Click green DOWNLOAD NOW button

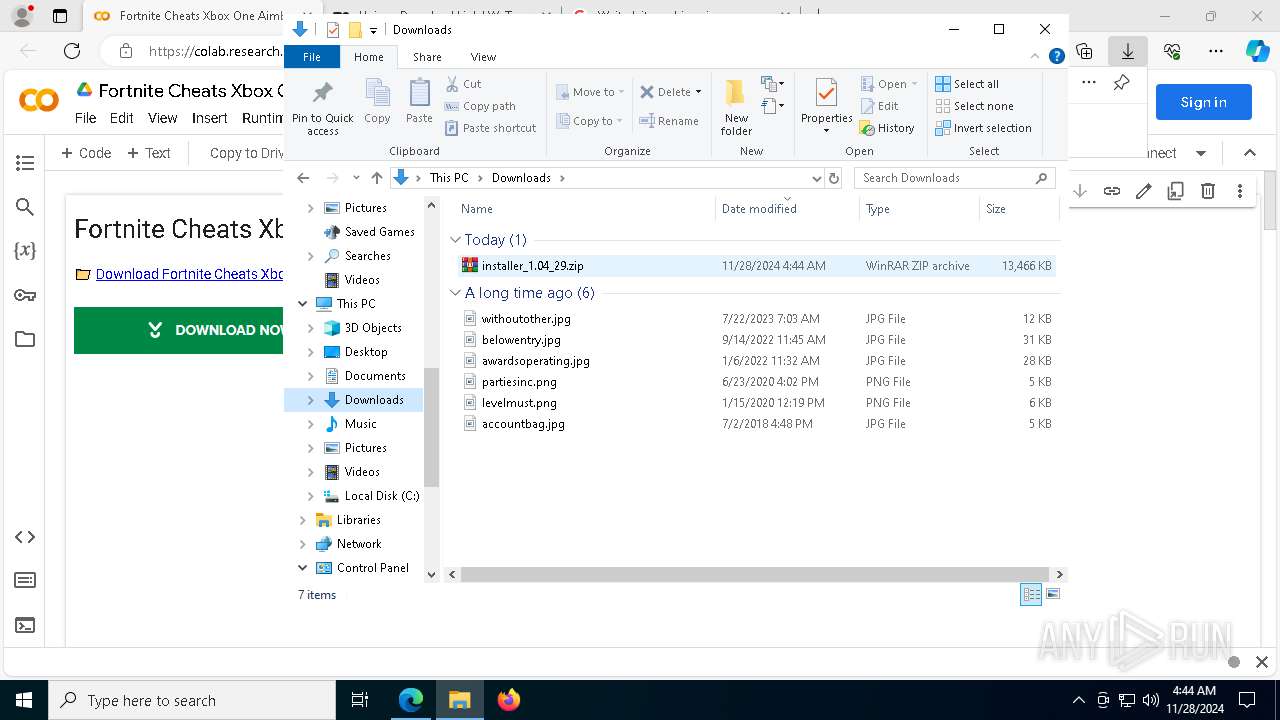coord(179,330)
